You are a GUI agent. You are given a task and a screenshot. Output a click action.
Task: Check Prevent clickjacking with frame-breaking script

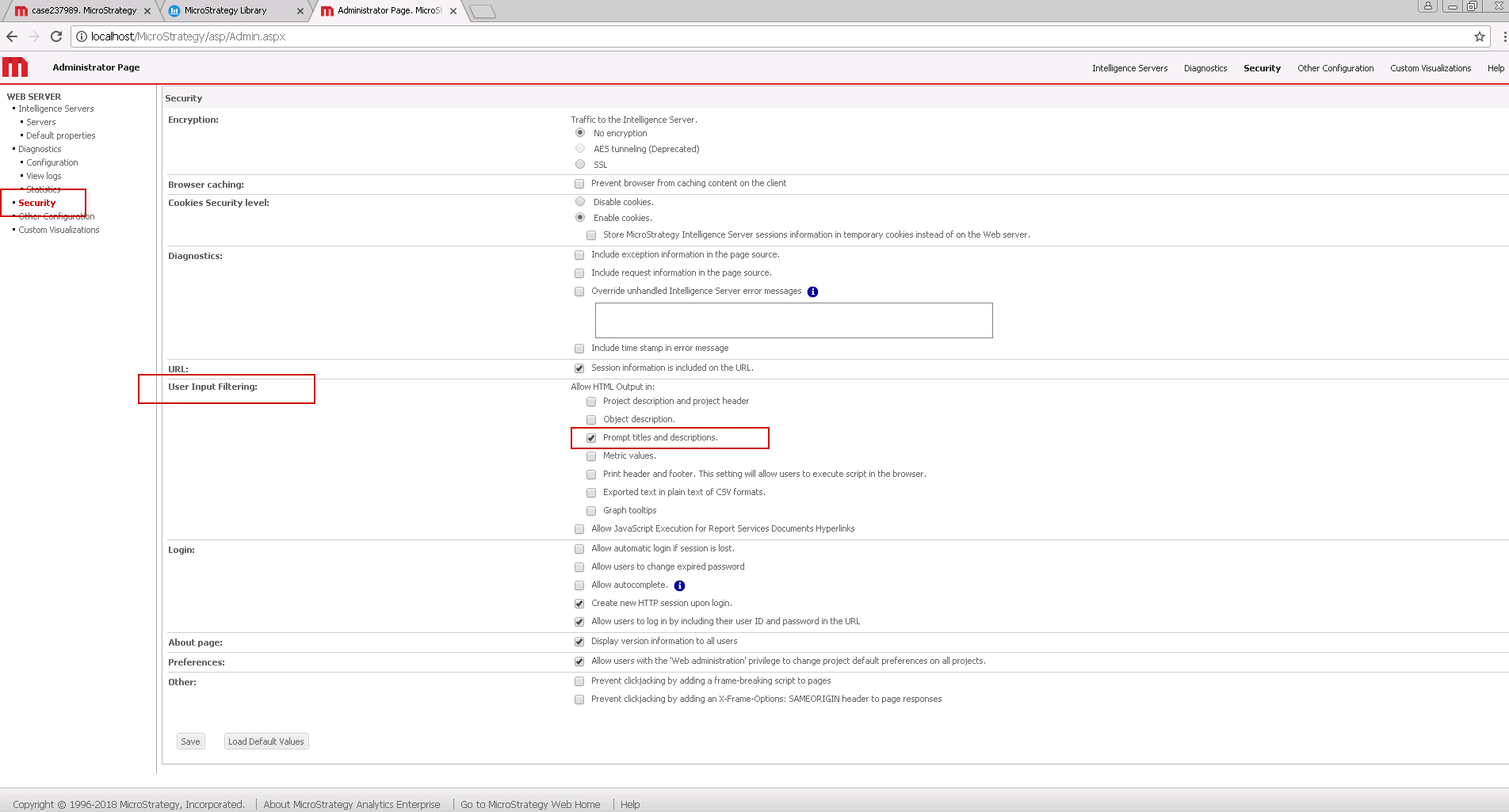coord(579,681)
